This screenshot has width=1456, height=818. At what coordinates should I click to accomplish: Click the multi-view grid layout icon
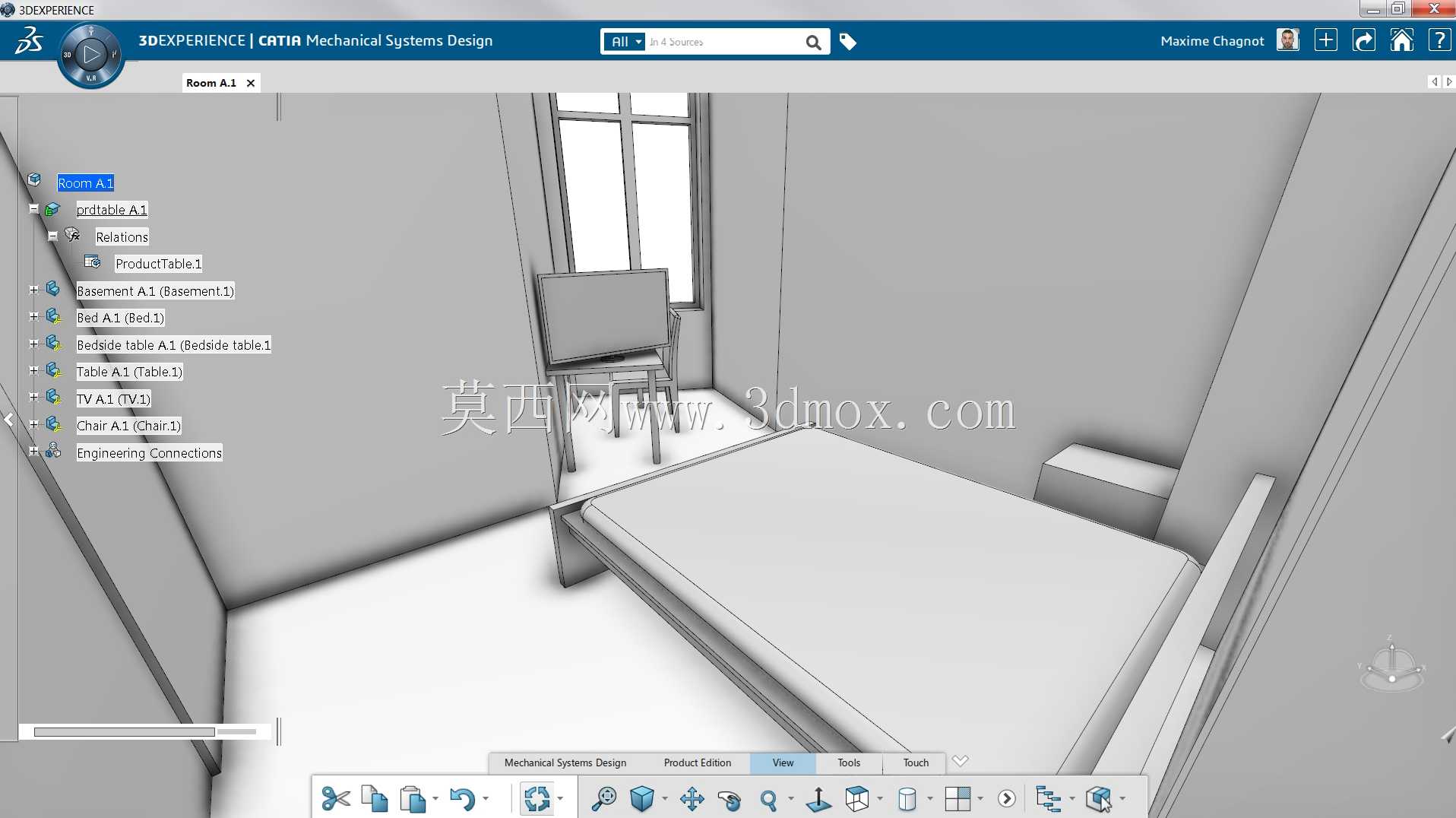(957, 799)
